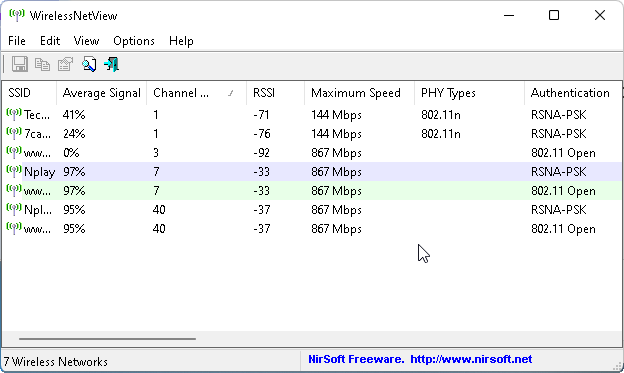Click RSNA-PSK in the Nplay row
This screenshot has height=373, width=624.
pyautogui.click(x=559, y=172)
